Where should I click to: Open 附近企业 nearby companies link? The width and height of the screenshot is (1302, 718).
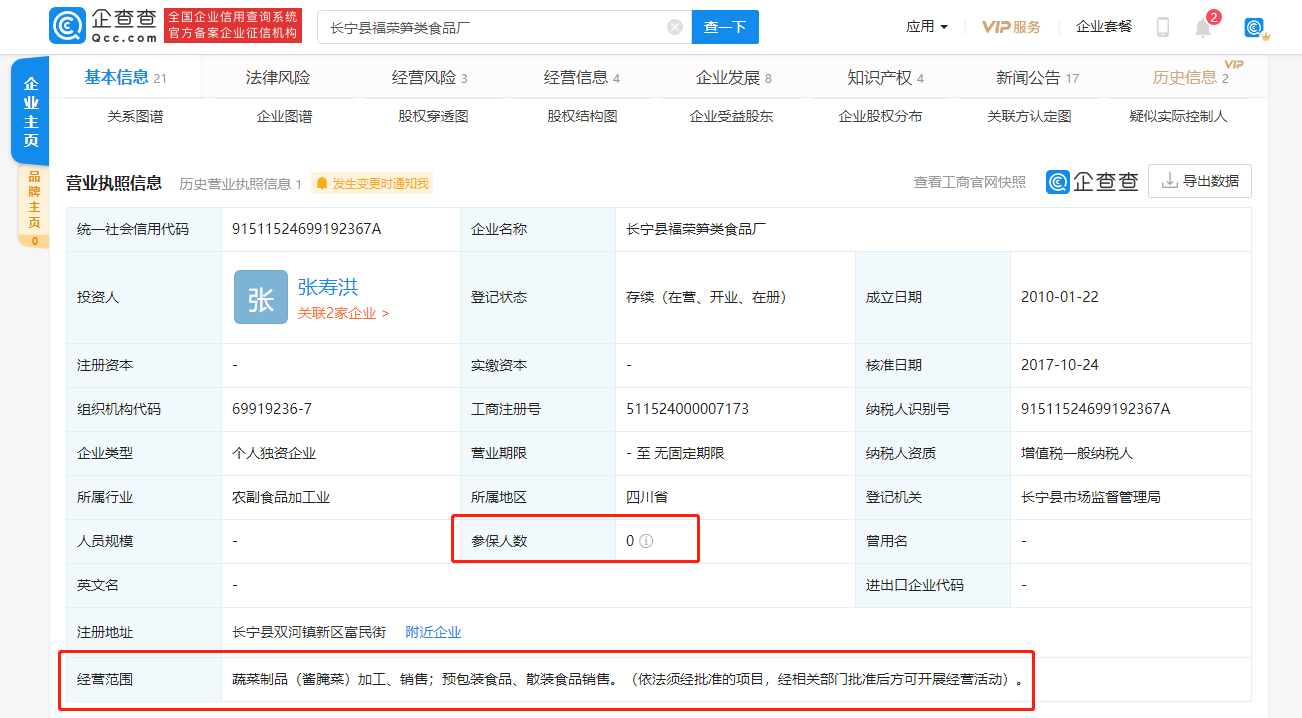tap(433, 632)
